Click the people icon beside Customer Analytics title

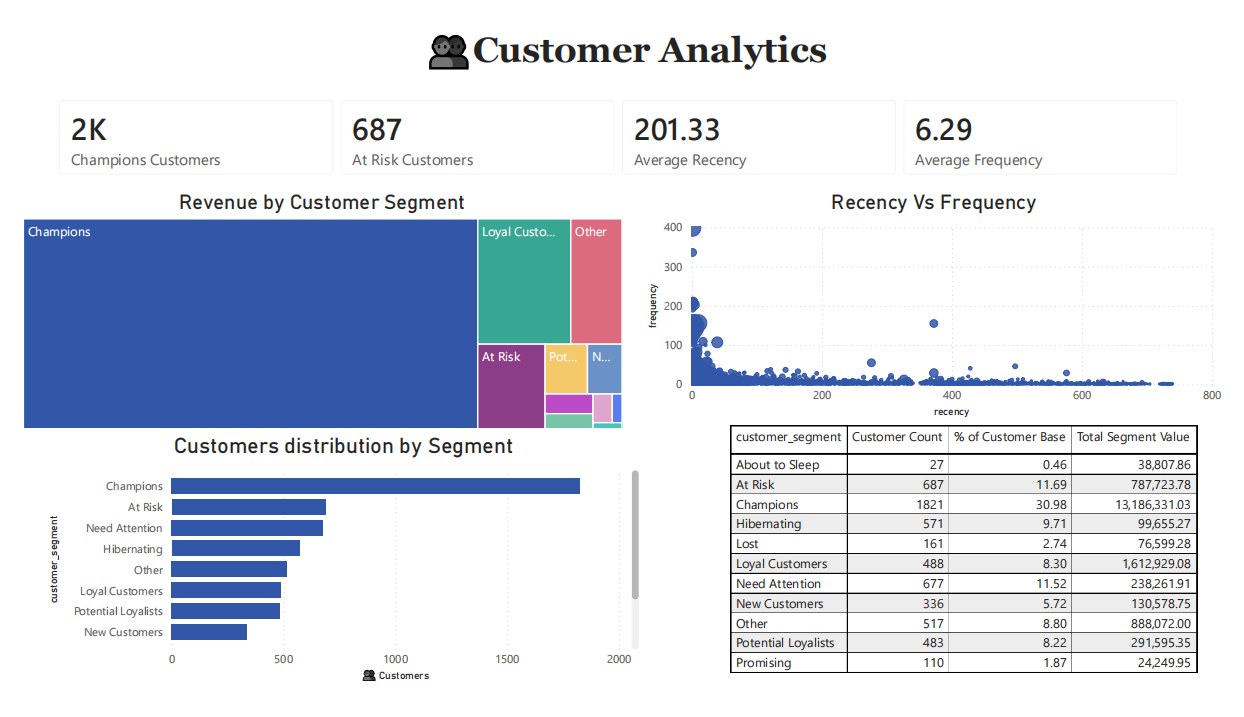[x=449, y=51]
